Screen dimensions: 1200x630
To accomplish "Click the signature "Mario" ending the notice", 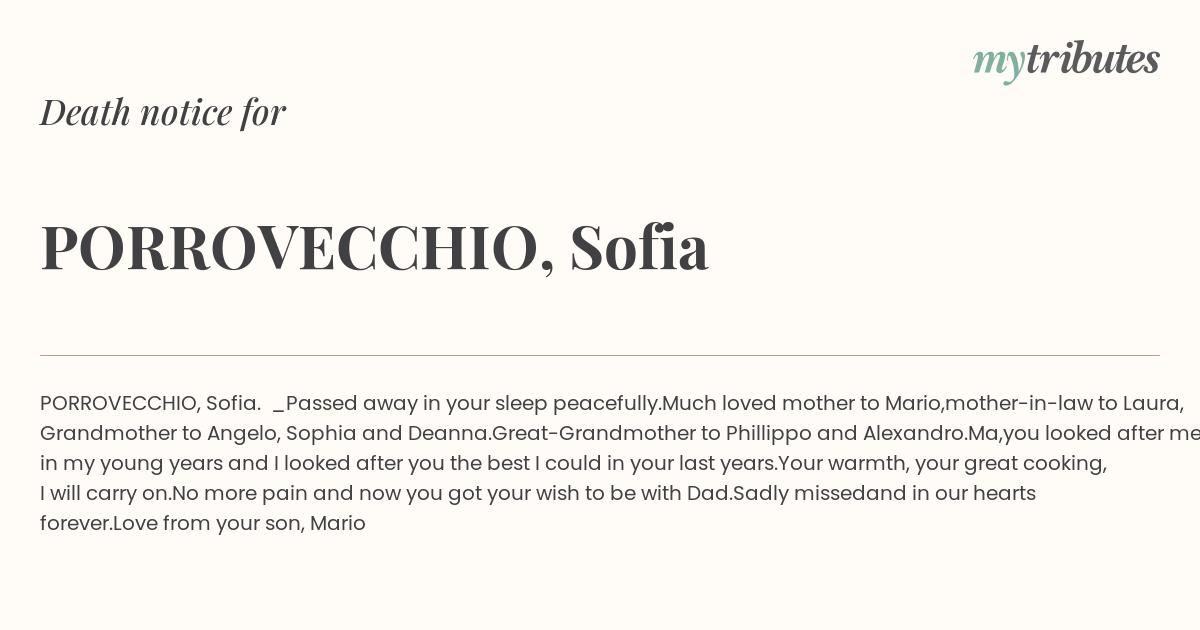I will pyautogui.click(x=338, y=523).
